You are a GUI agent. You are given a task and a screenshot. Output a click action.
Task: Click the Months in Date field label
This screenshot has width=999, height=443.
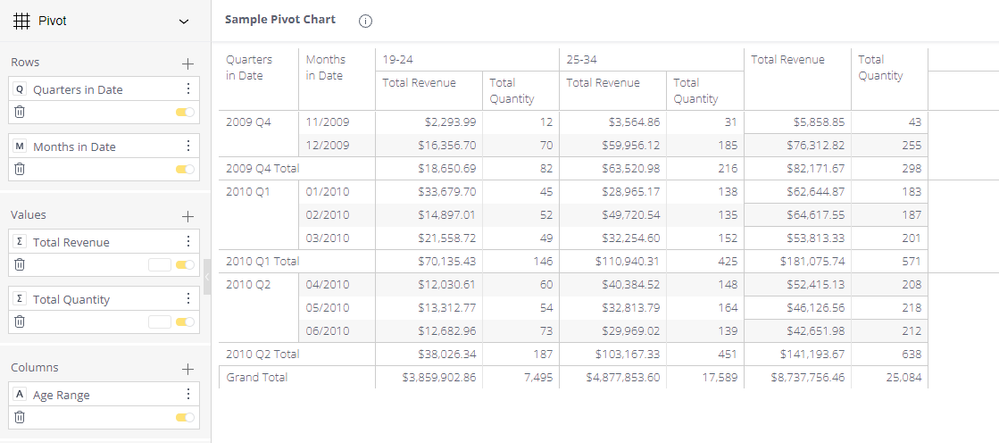point(74,147)
